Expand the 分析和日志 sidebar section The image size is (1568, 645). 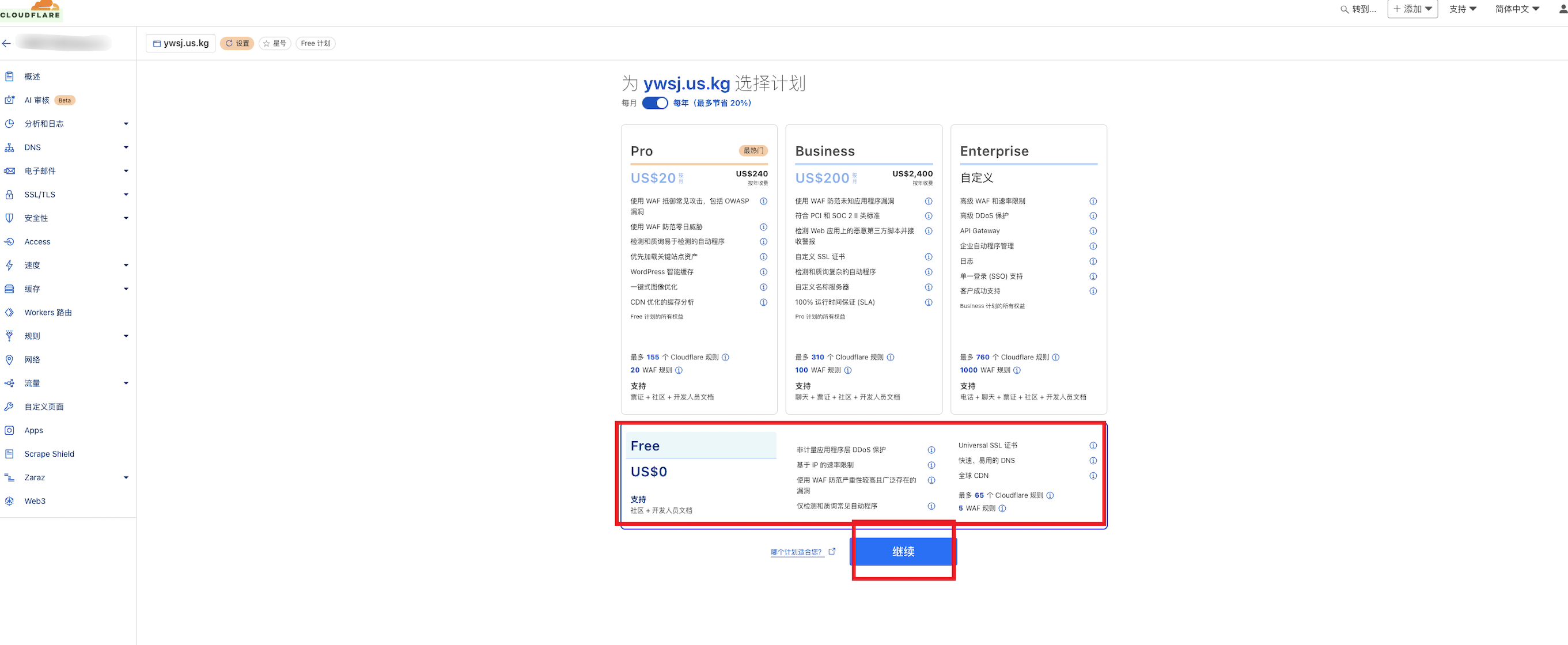pos(126,123)
